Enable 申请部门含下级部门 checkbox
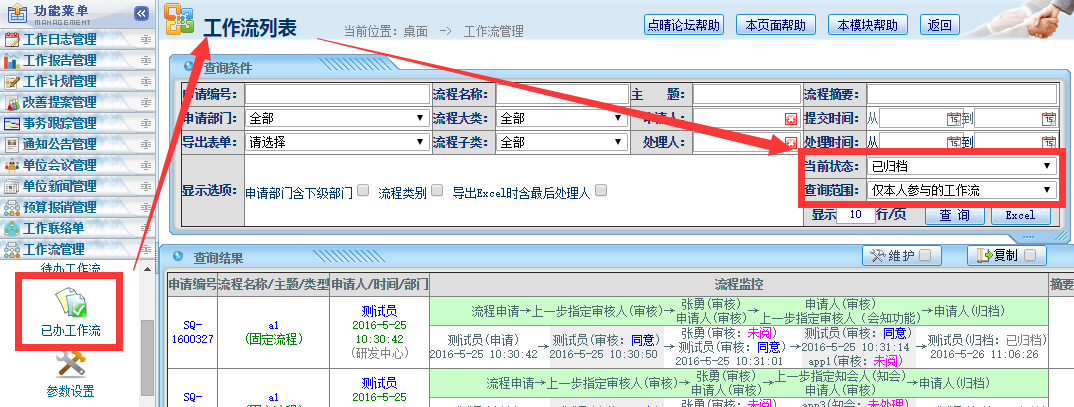Screen dimensions: 1074x407 [362, 190]
